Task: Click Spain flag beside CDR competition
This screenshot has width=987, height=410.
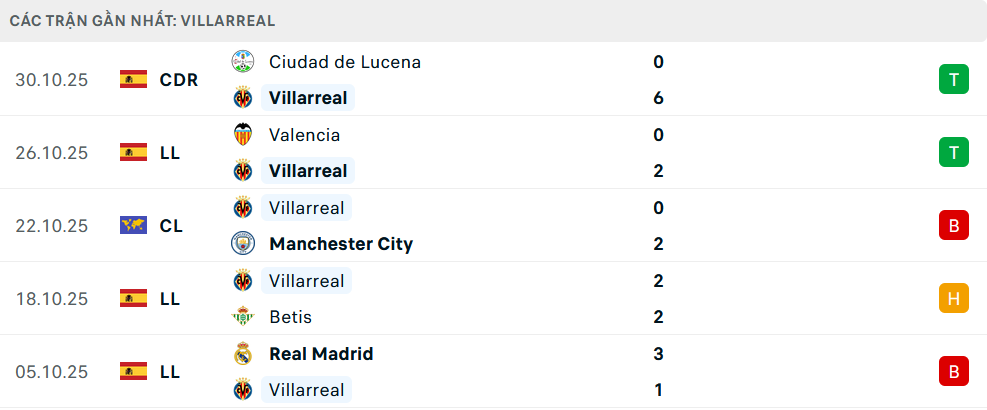Action: click(133, 79)
